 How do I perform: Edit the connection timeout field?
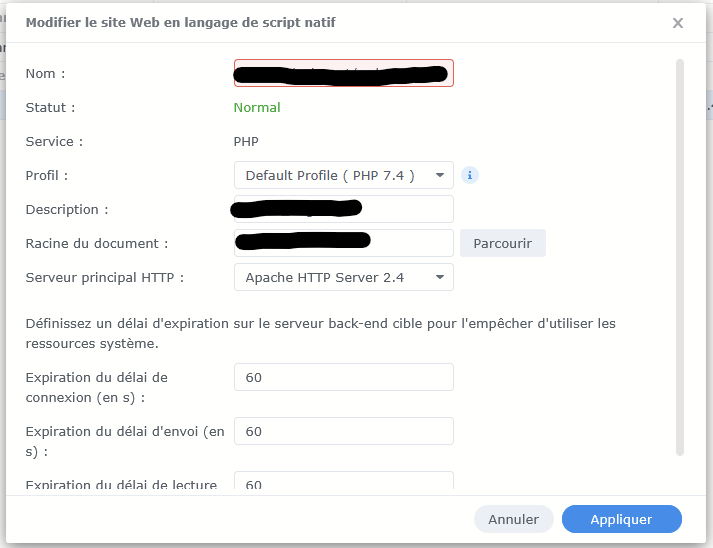pos(343,377)
